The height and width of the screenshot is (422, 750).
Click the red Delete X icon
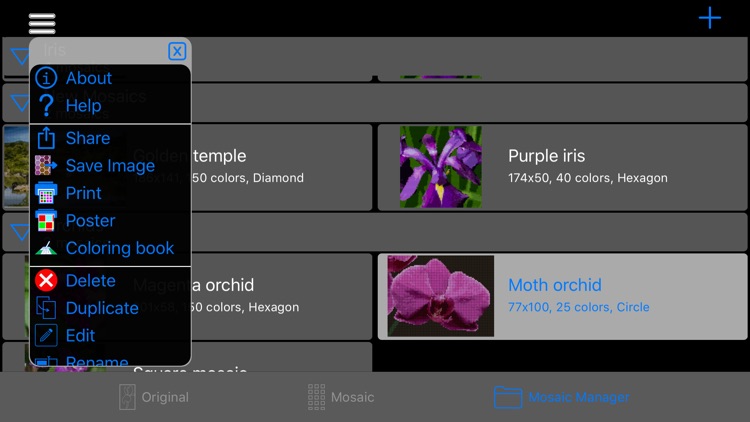(46, 280)
